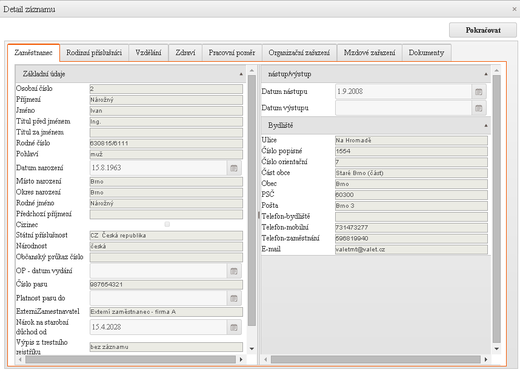Click the empty Předchozí příjmení field
This screenshot has height=381, width=520.
coord(166,214)
